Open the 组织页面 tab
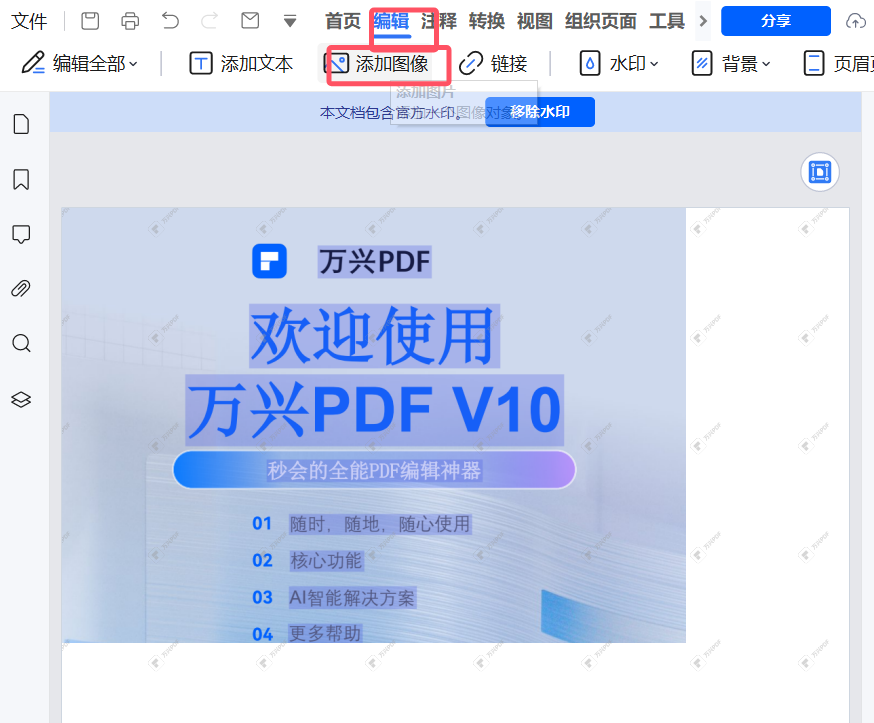 point(600,20)
